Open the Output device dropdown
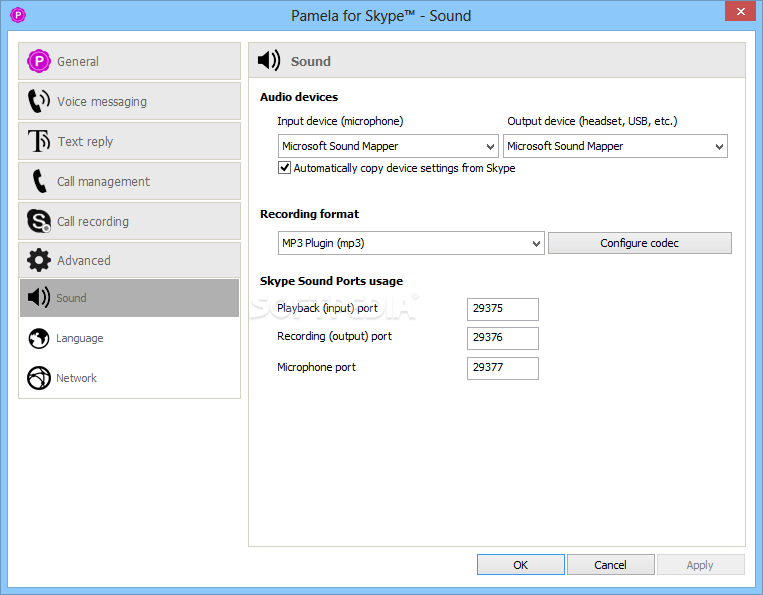 [615, 146]
